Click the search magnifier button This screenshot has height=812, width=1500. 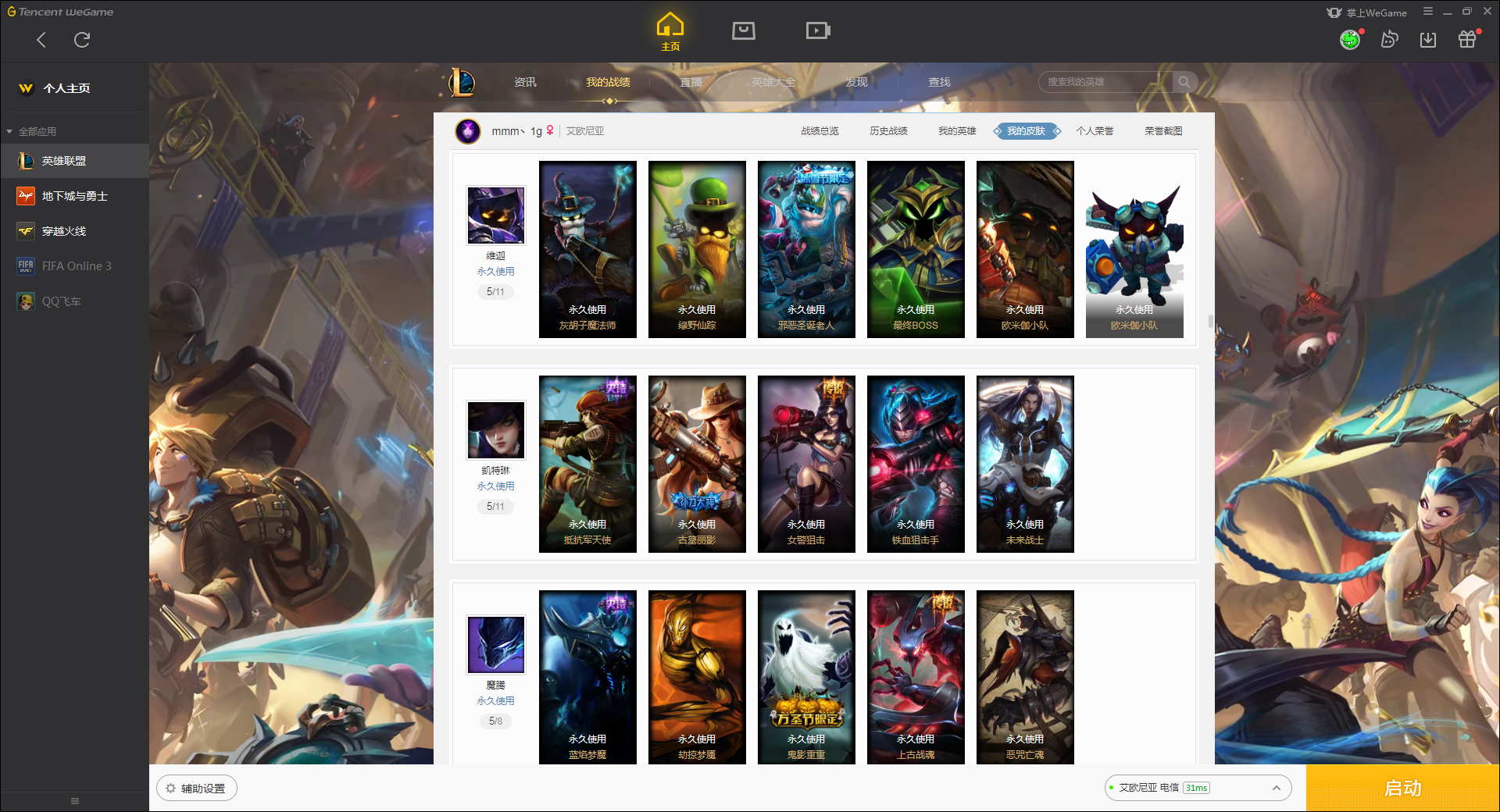click(1184, 82)
